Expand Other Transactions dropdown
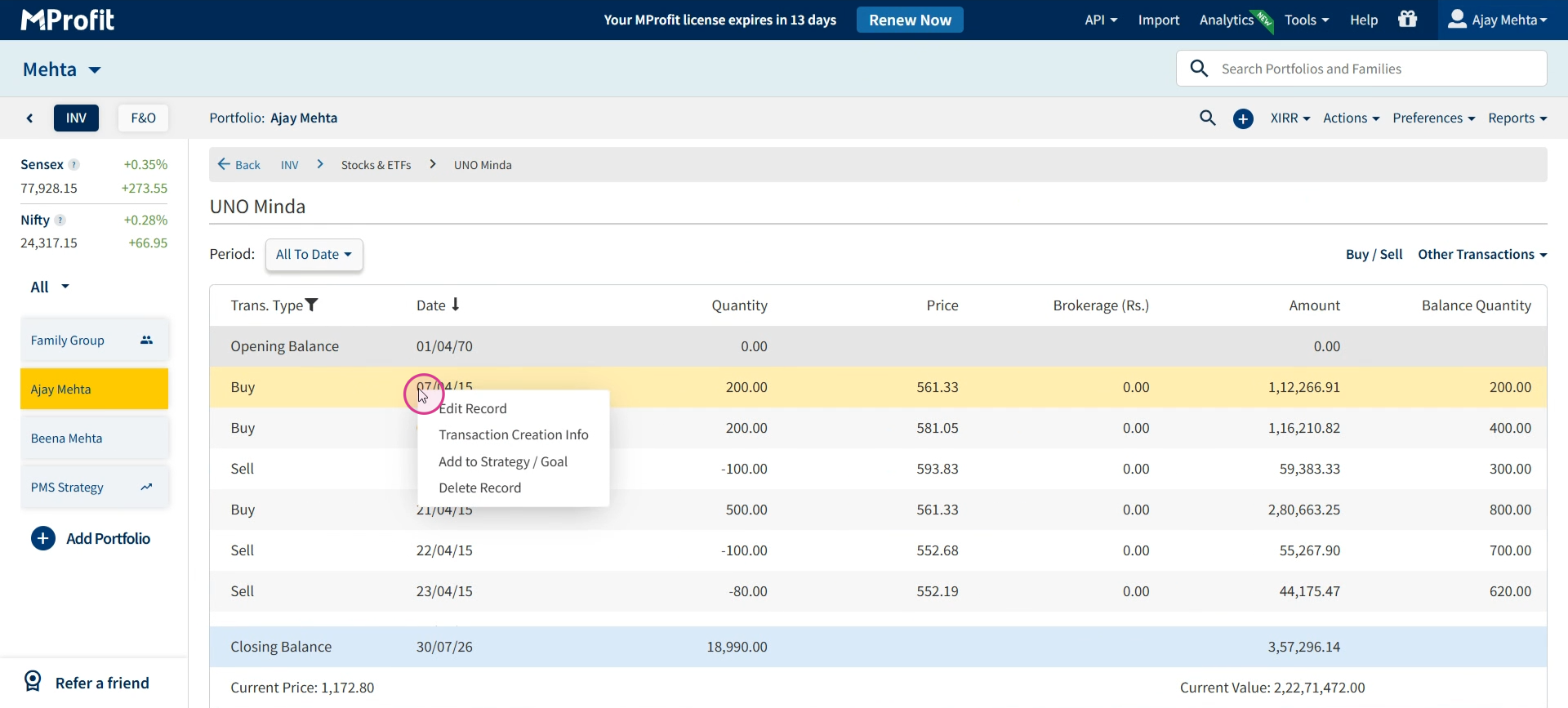1568x708 pixels. click(1482, 255)
